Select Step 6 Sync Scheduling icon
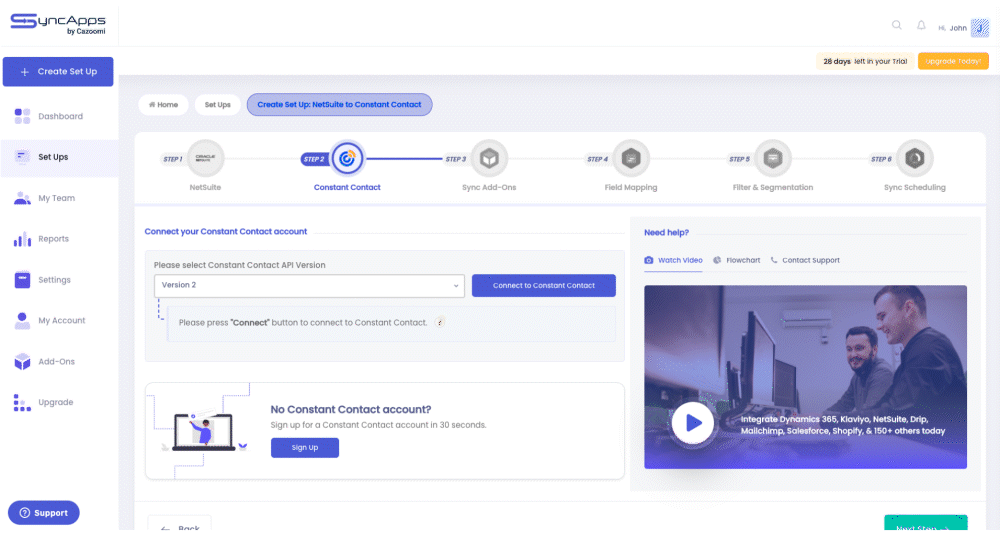 [x=915, y=158]
